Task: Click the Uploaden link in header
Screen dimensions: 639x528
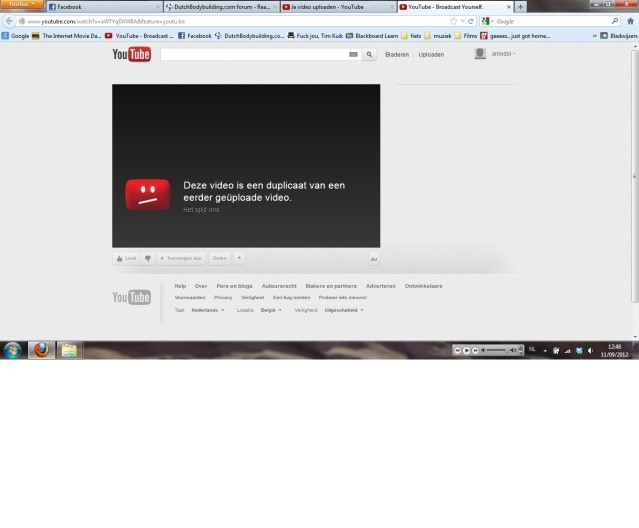Action: [x=431, y=55]
